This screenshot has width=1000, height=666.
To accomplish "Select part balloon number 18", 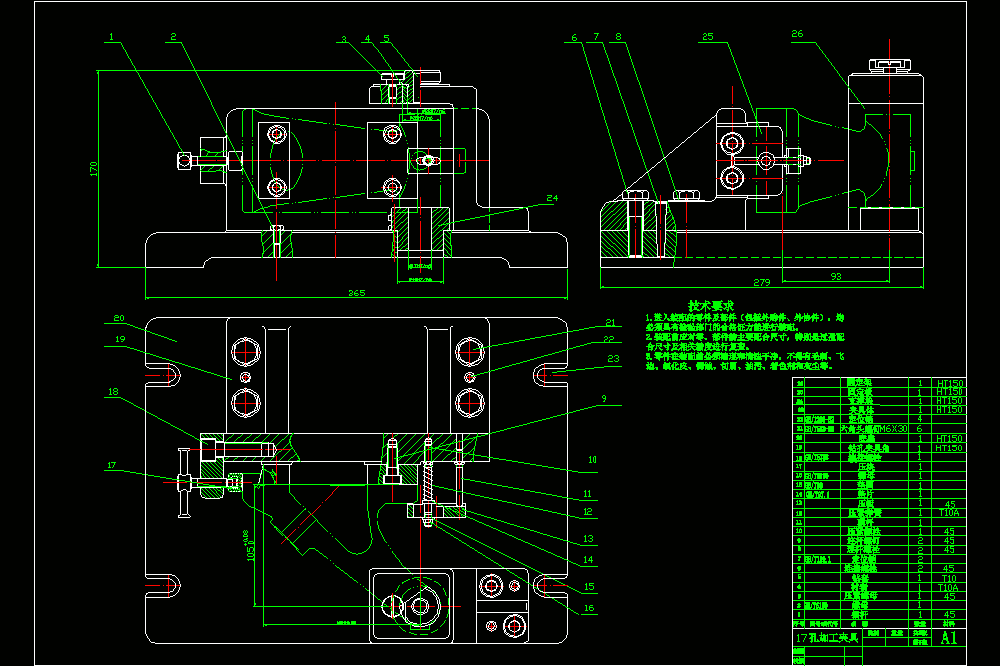I will click(113, 392).
